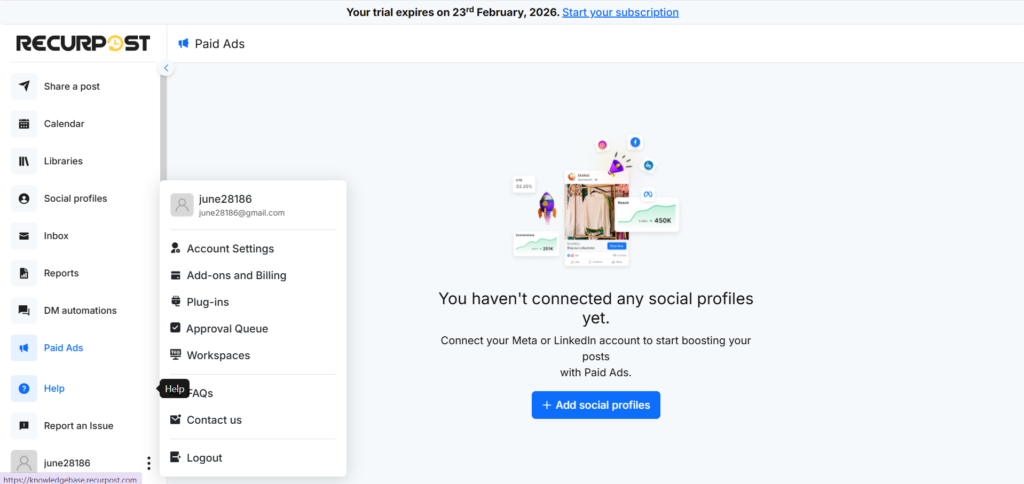Open the Calendar sidebar icon

(24, 124)
